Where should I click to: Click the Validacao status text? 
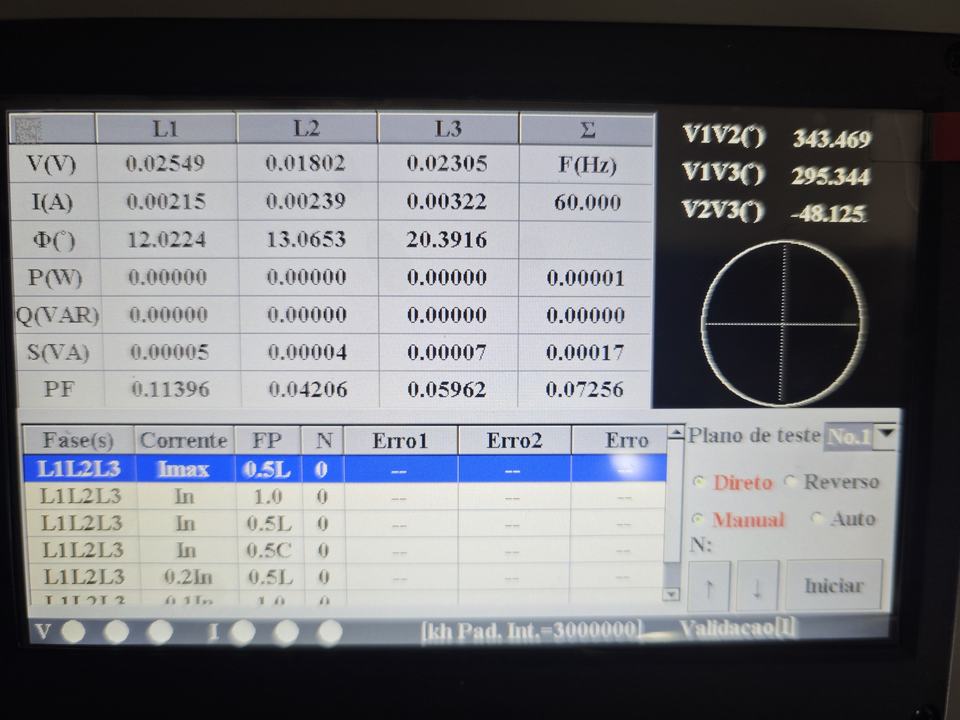tap(738, 628)
